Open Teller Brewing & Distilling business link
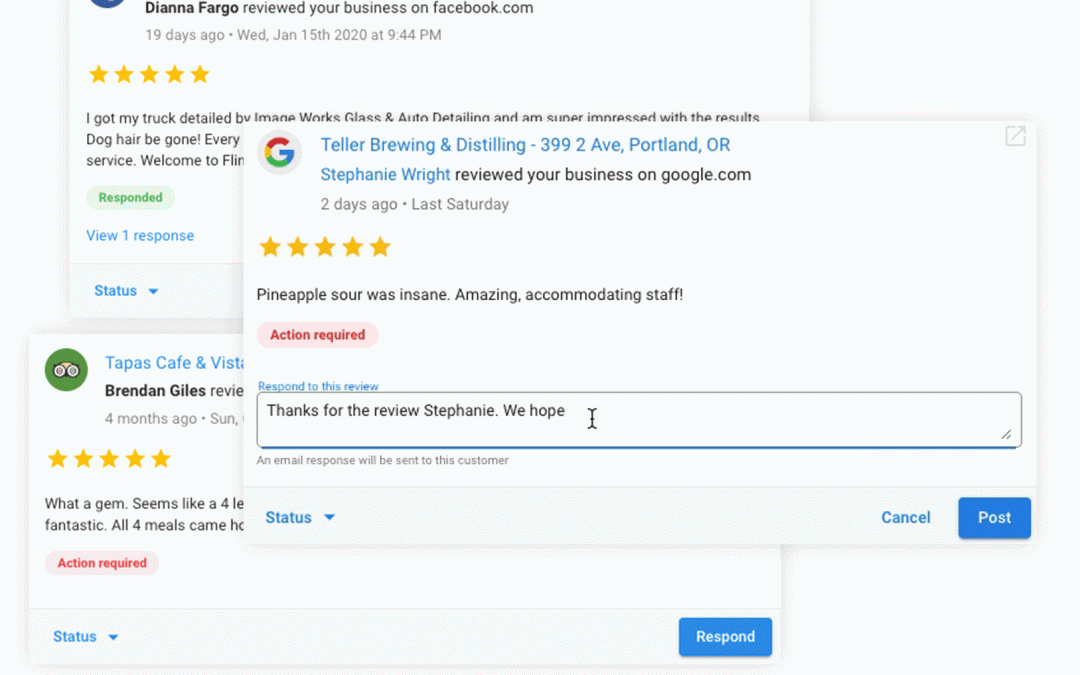Image resolution: width=1080 pixels, height=675 pixels. [x=525, y=145]
